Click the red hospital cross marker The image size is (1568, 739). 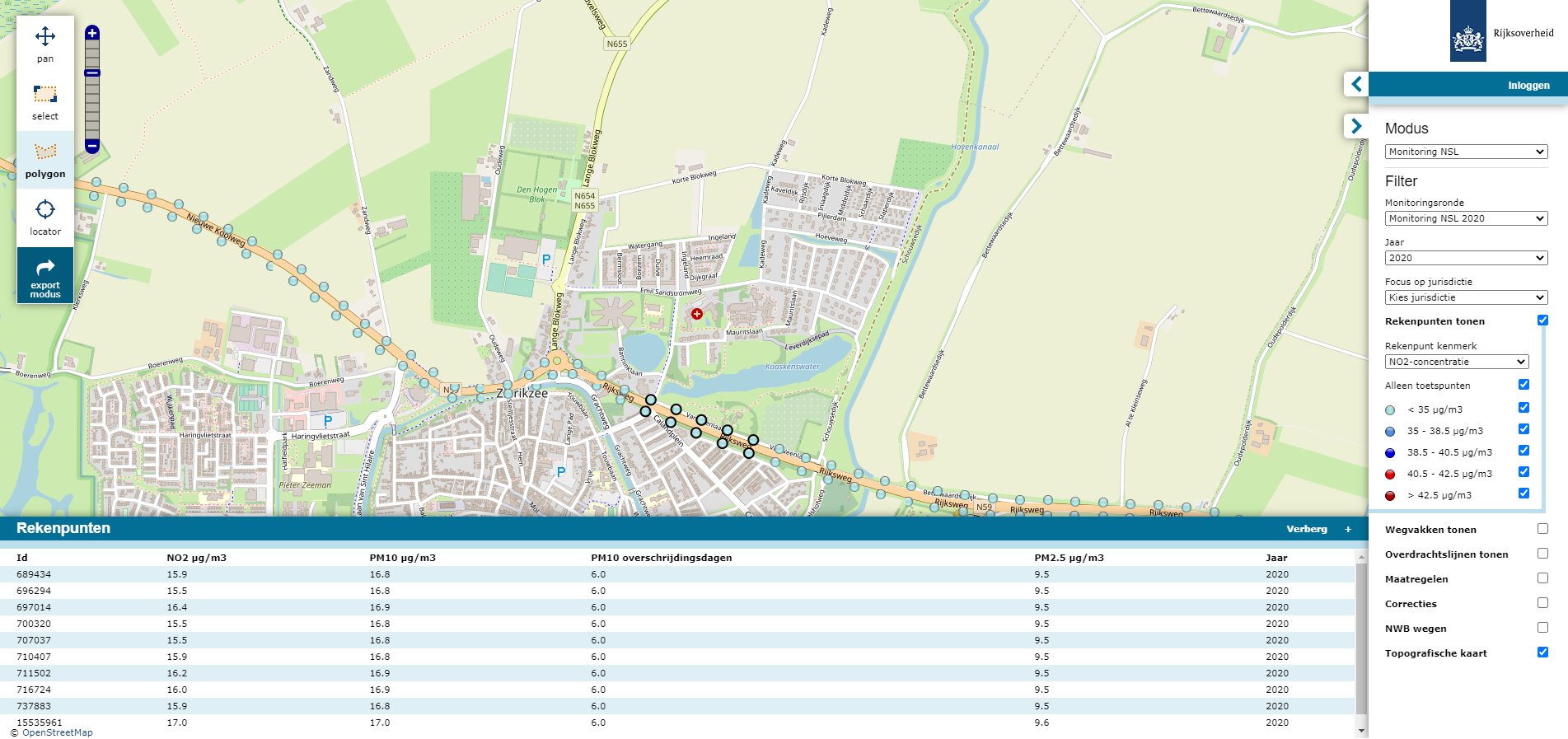(697, 314)
